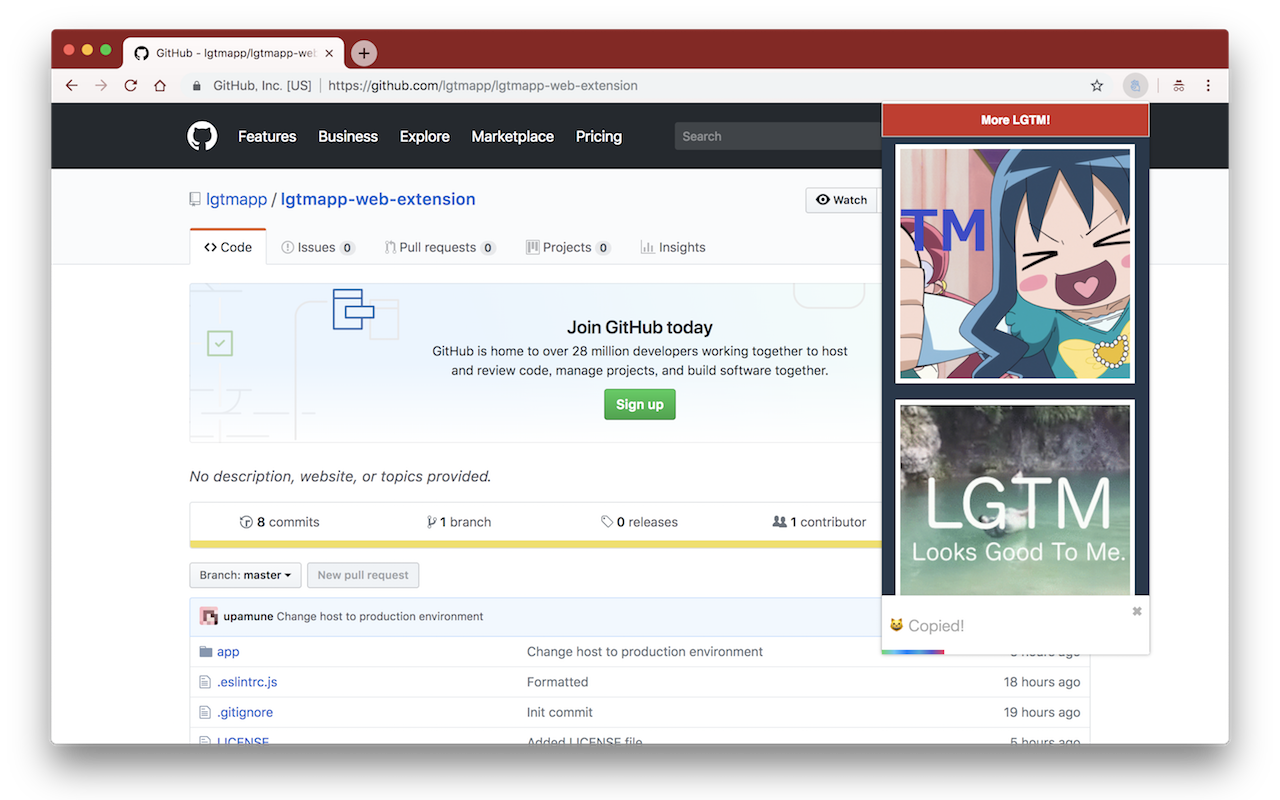1280x800 pixels.
Task: Click the More LGTM! button
Action: click(x=1015, y=120)
